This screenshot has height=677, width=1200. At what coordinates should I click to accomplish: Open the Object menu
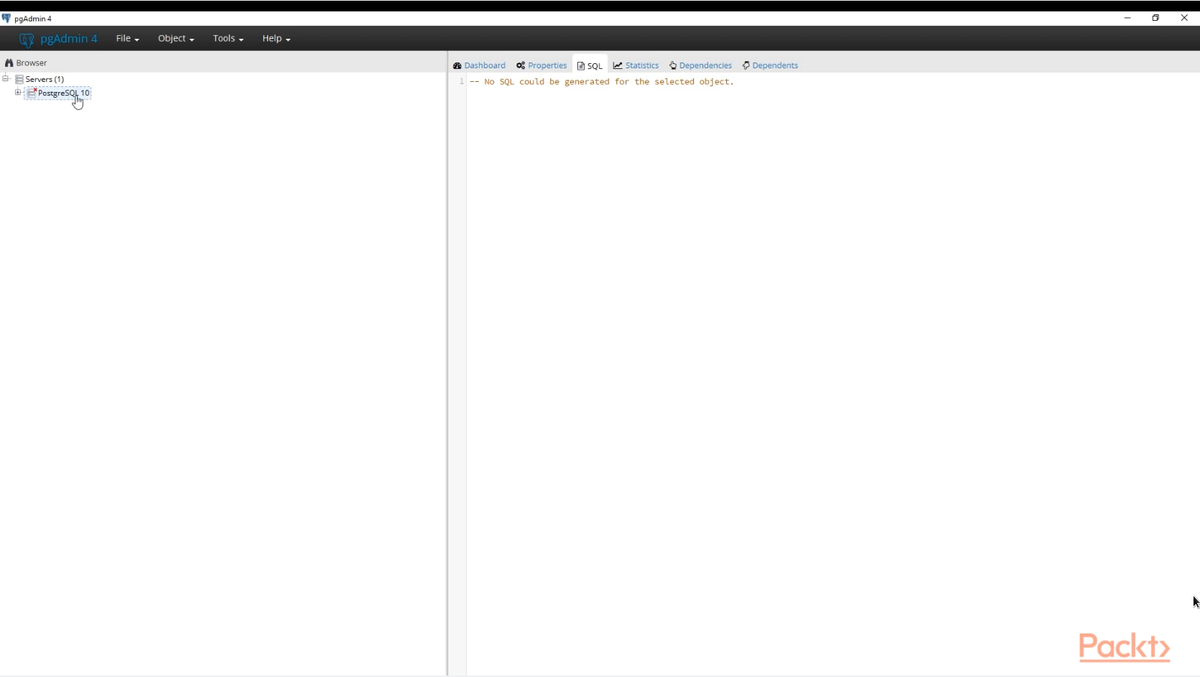point(176,38)
